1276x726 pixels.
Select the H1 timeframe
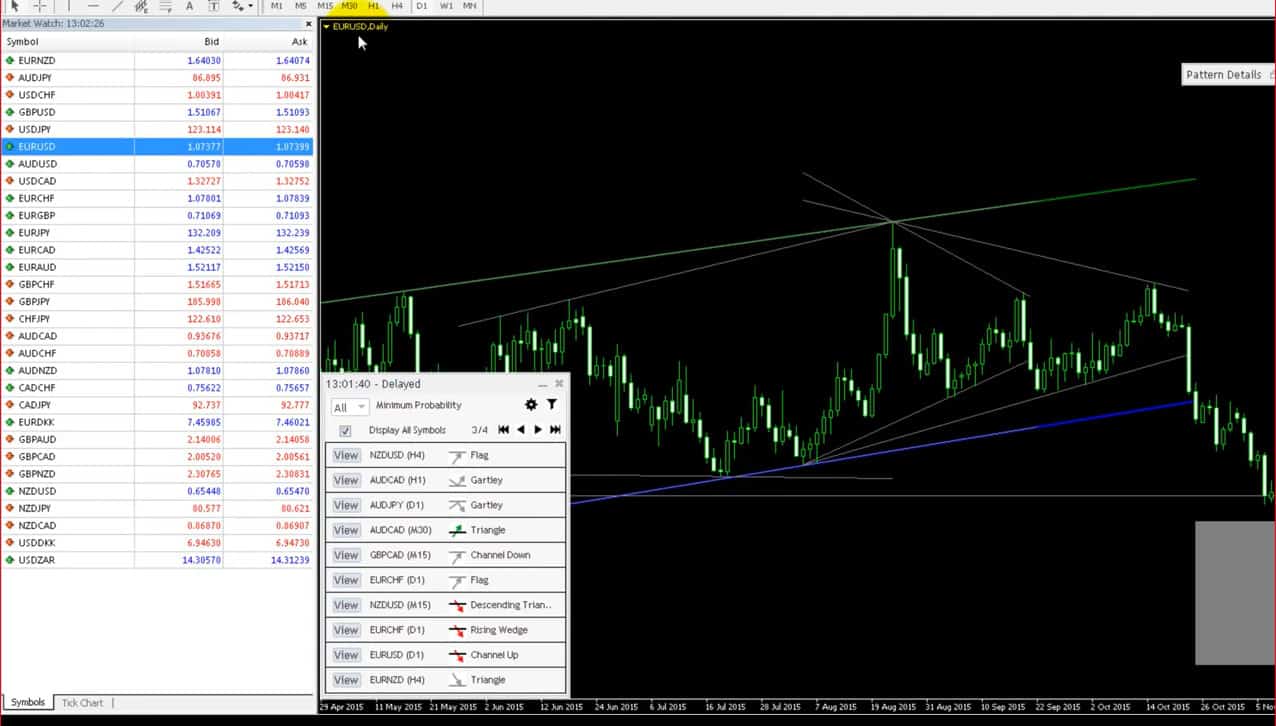pyautogui.click(x=372, y=6)
